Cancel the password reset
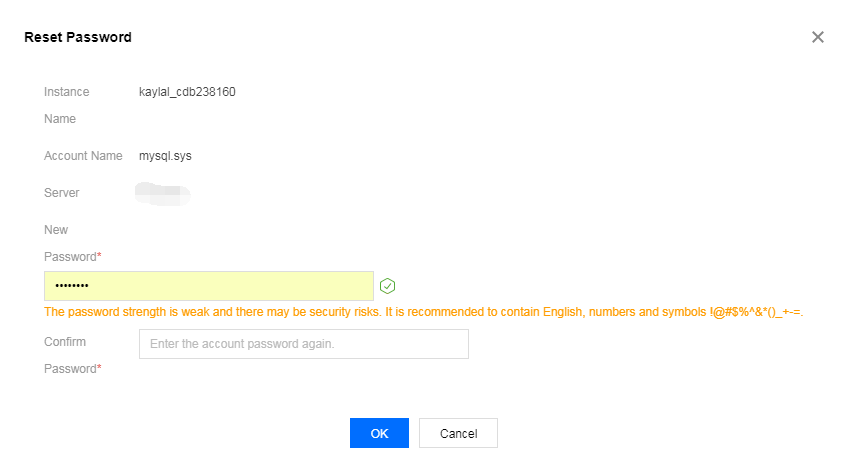This screenshot has width=847, height=470. pyautogui.click(x=458, y=433)
